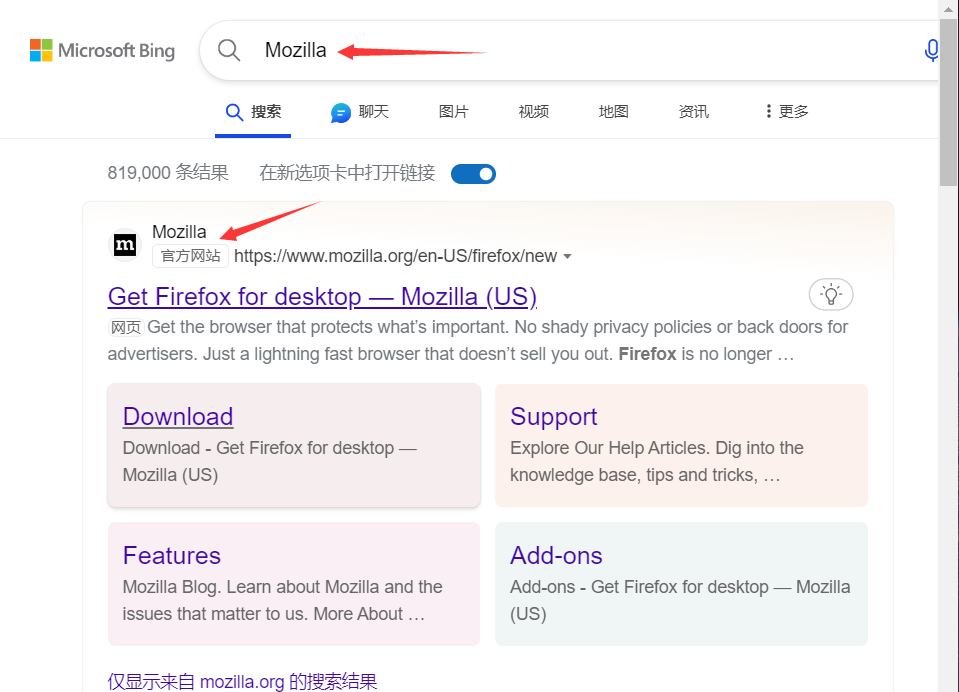The width and height of the screenshot is (959, 692).
Task: Click the magnifier search icon in search box
Action: (229, 50)
